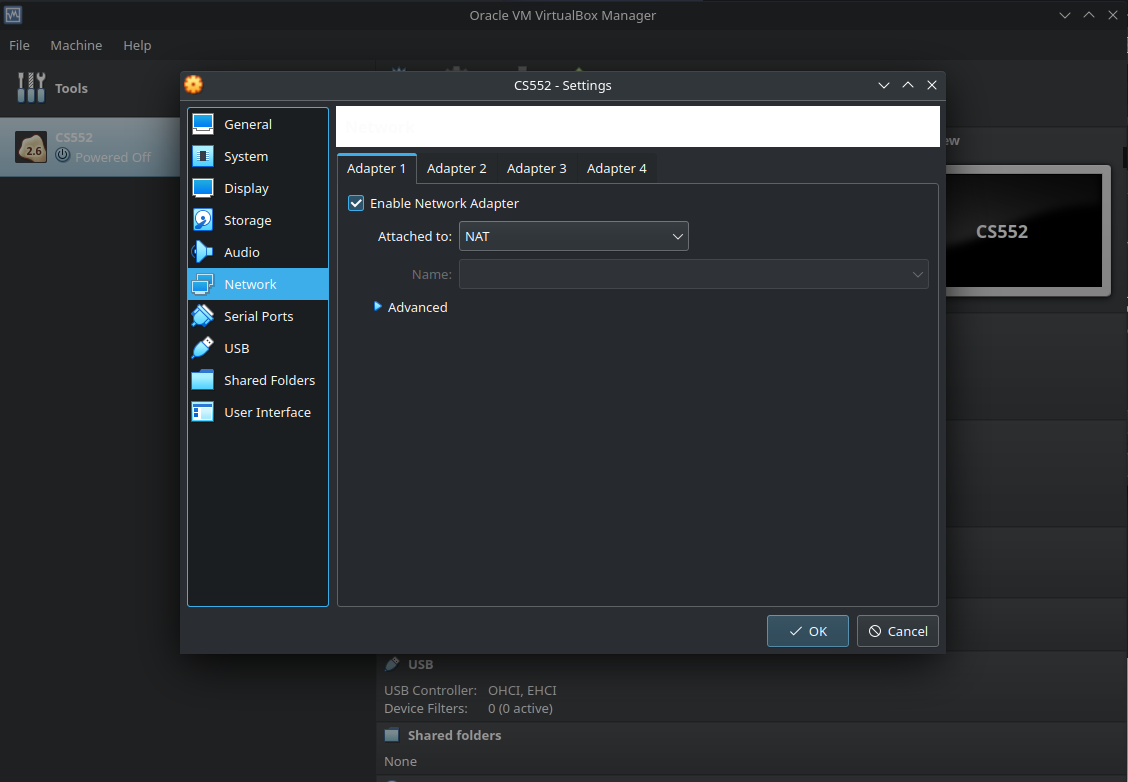Image resolution: width=1128 pixels, height=782 pixels.
Task: Confirm settings with the OK button
Action: (807, 631)
